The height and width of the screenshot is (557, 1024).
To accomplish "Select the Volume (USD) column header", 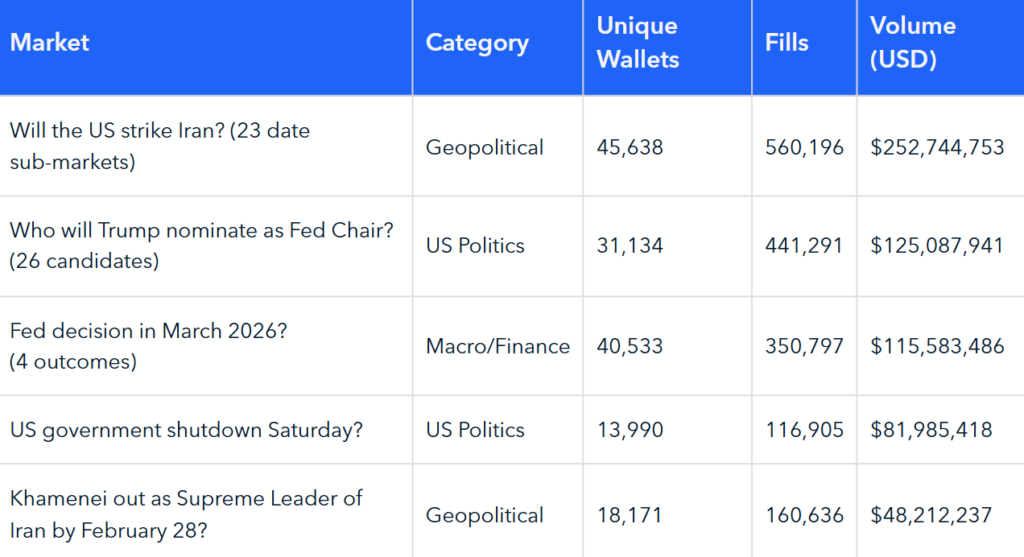I will tap(913, 43).
